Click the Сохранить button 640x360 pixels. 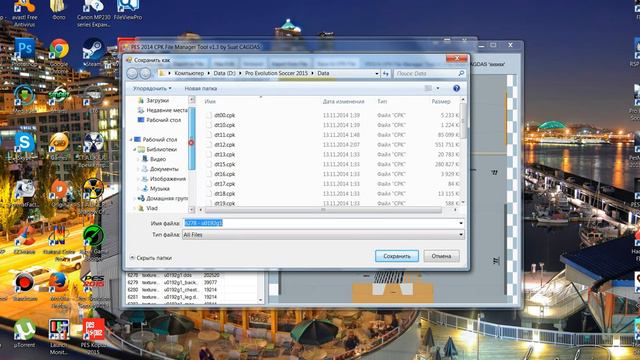pyautogui.click(x=397, y=256)
